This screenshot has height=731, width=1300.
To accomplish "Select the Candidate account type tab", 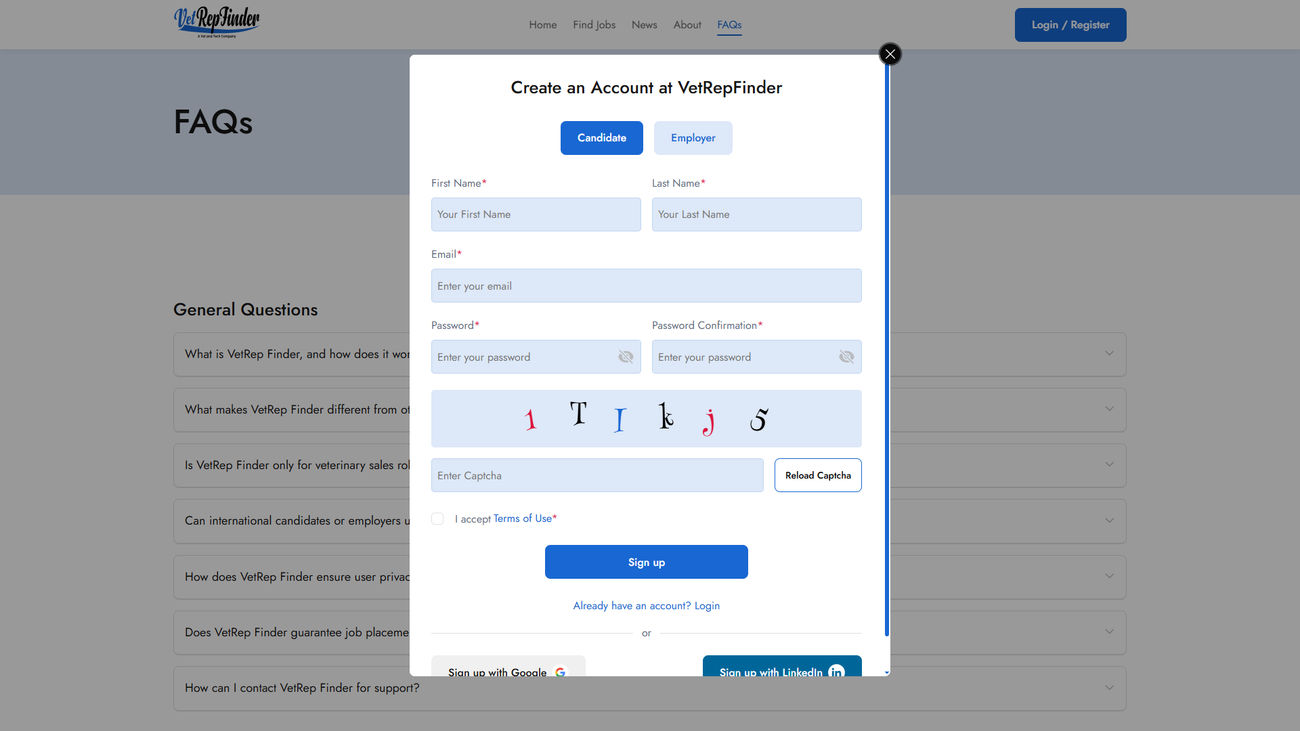I will coord(602,138).
